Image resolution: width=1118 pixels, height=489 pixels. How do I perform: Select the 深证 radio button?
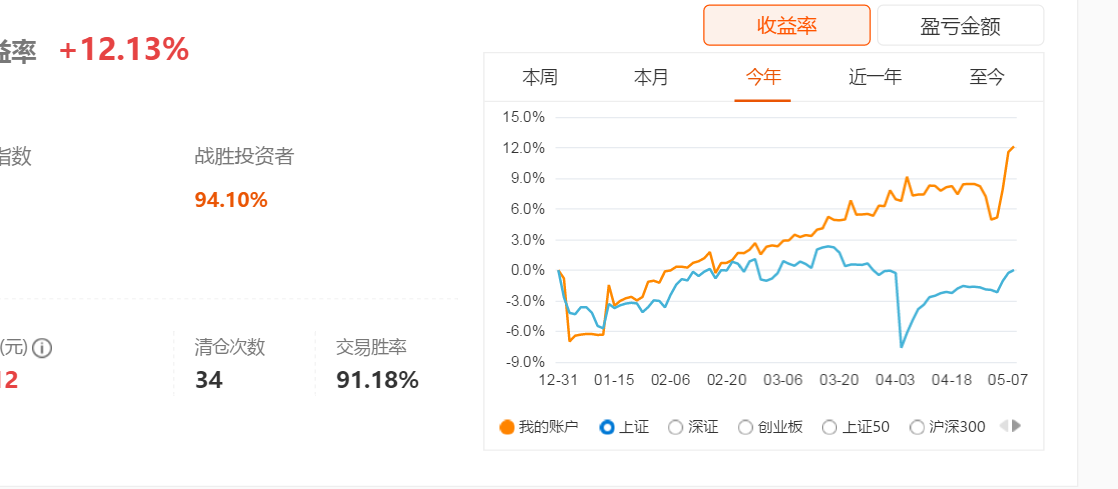pyautogui.click(x=675, y=427)
